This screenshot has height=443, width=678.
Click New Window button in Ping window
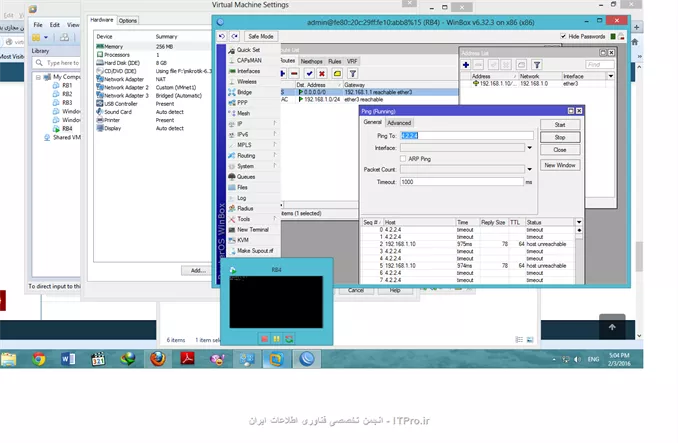[x=560, y=165]
